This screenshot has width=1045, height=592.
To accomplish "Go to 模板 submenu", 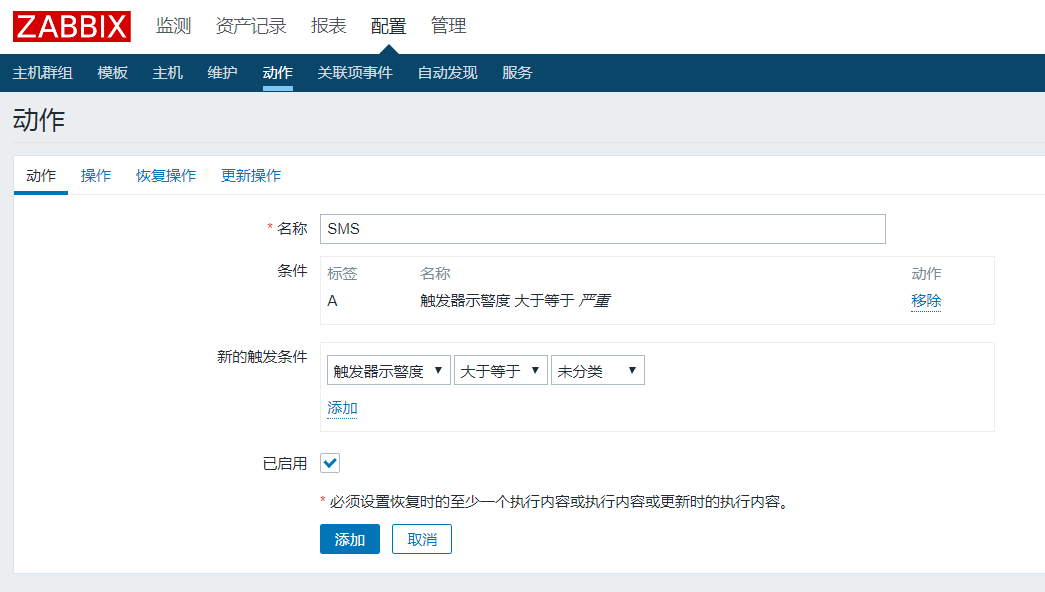I will [x=113, y=73].
